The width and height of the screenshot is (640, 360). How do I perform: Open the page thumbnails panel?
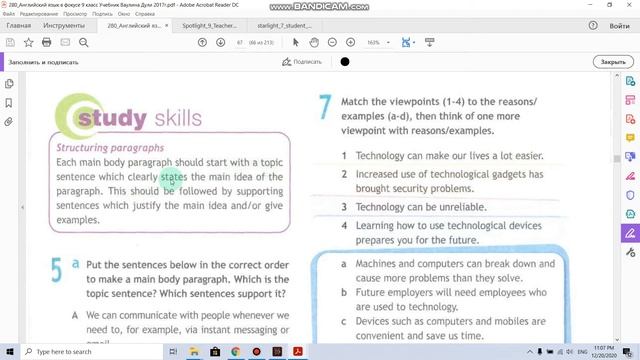point(9,84)
